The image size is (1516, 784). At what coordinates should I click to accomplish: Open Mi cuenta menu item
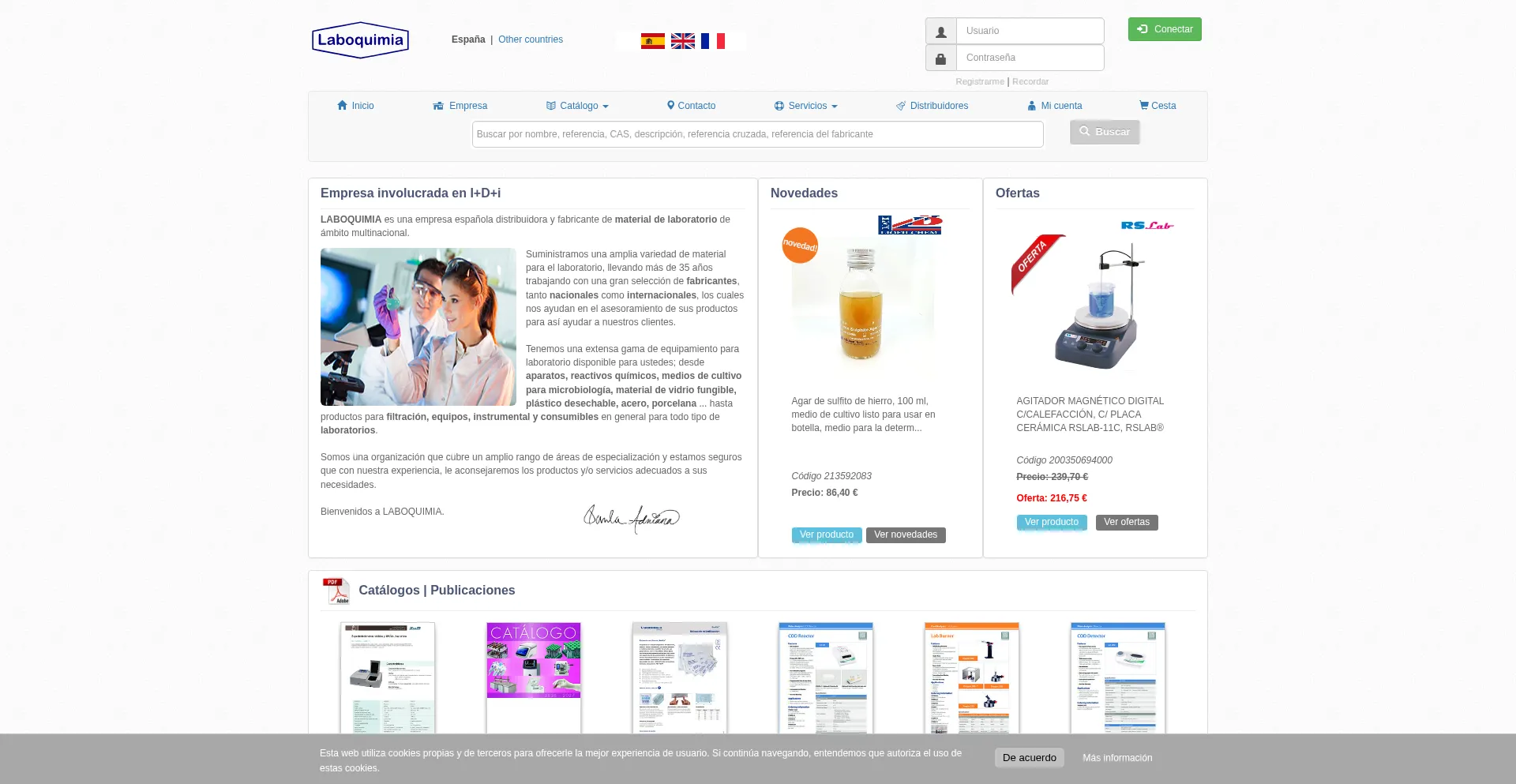(x=1055, y=106)
